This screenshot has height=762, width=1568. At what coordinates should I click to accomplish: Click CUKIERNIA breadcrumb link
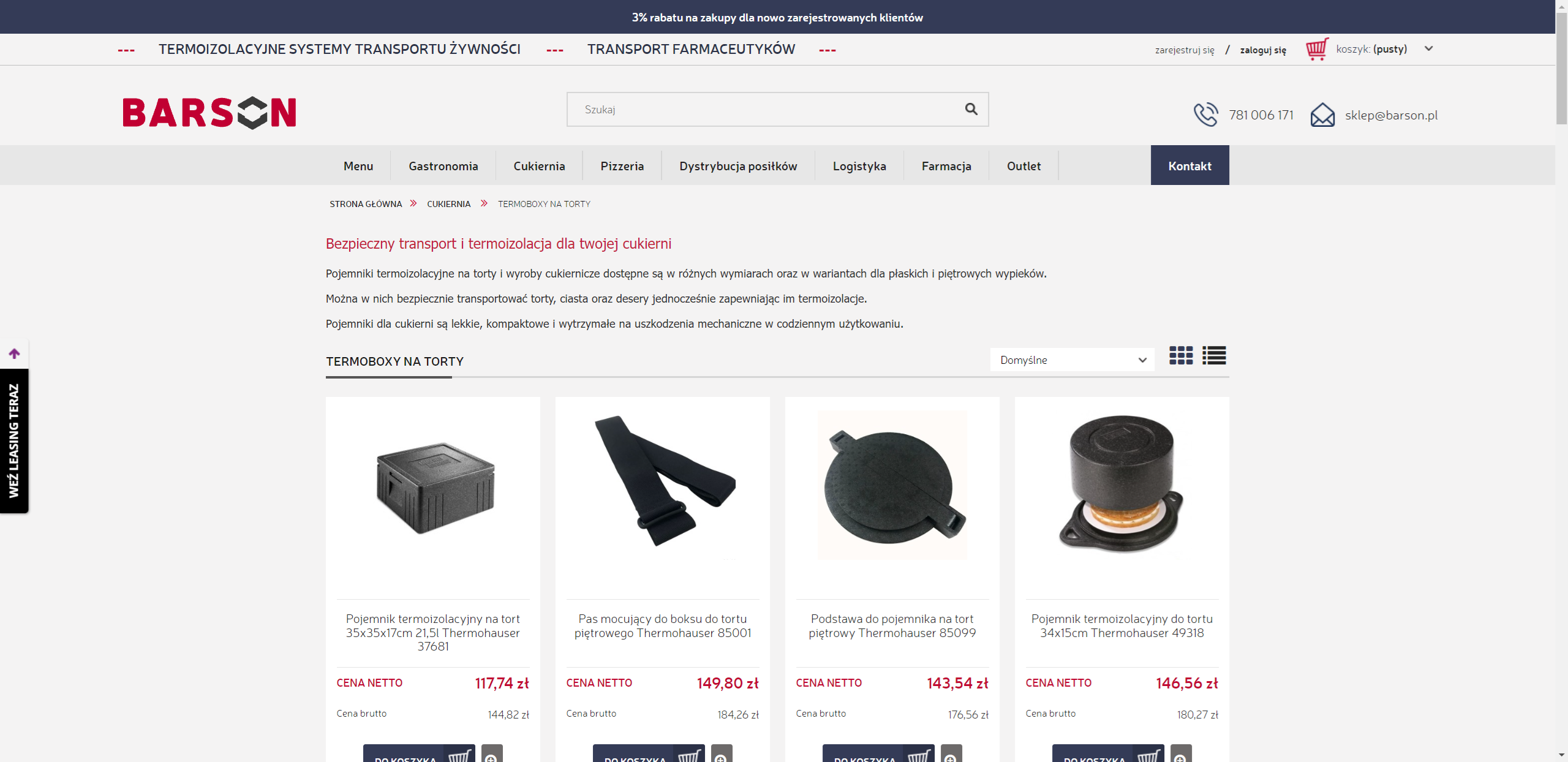(448, 204)
